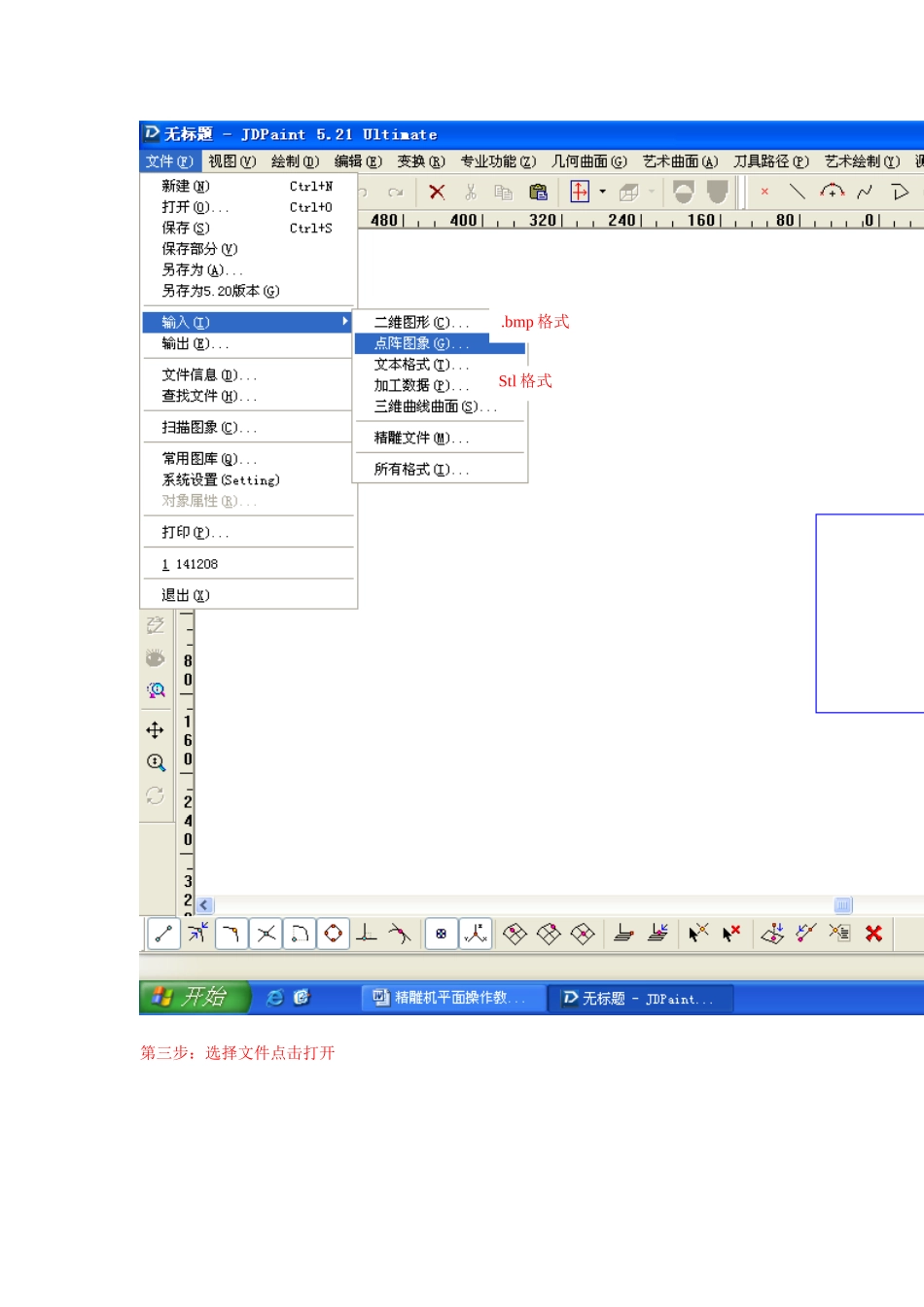Select the straight line drawing tool

click(x=798, y=192)
